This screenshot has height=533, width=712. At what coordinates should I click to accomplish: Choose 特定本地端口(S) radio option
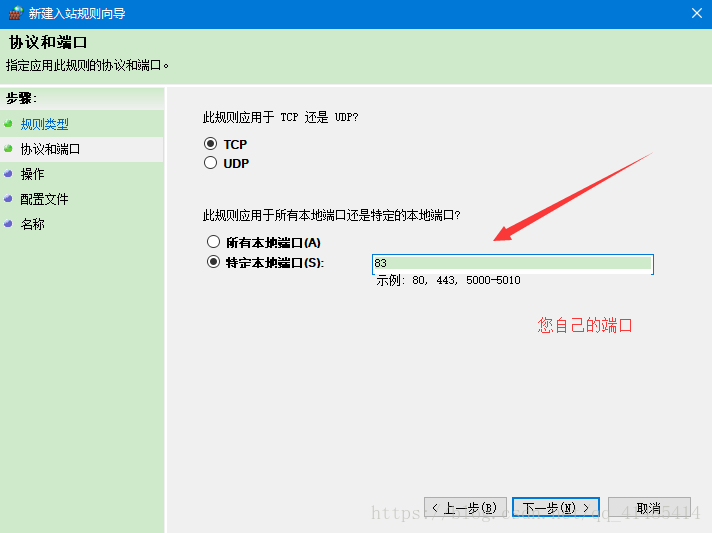(x=213, y=262)
